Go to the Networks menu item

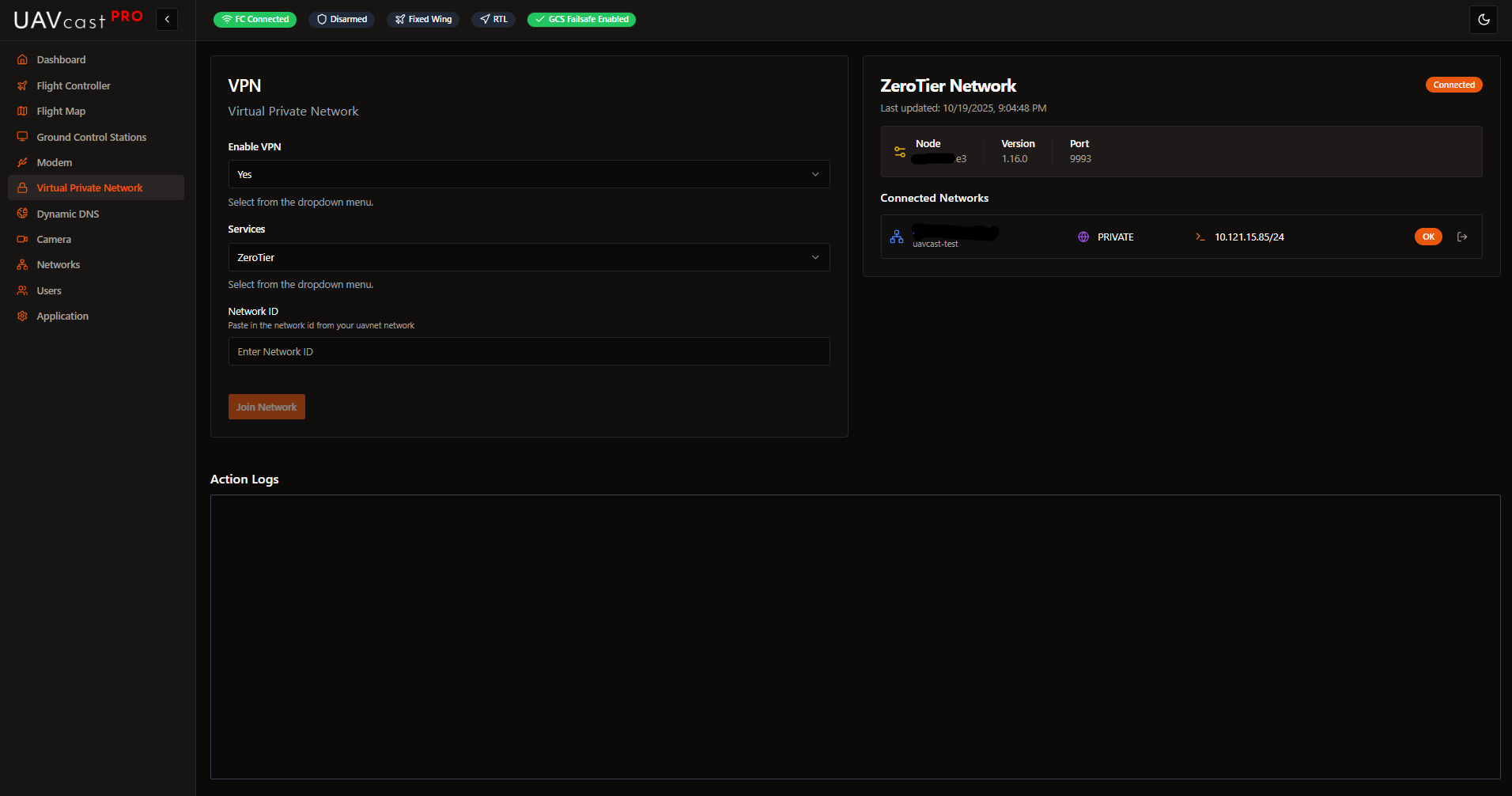coord(58,264)
